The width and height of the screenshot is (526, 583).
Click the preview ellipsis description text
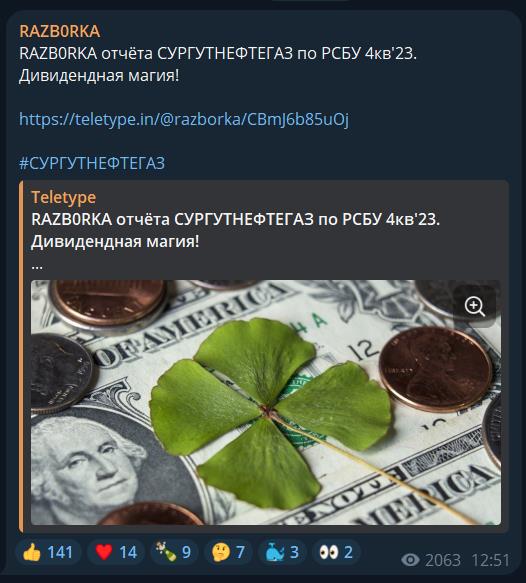coord(37,266)
